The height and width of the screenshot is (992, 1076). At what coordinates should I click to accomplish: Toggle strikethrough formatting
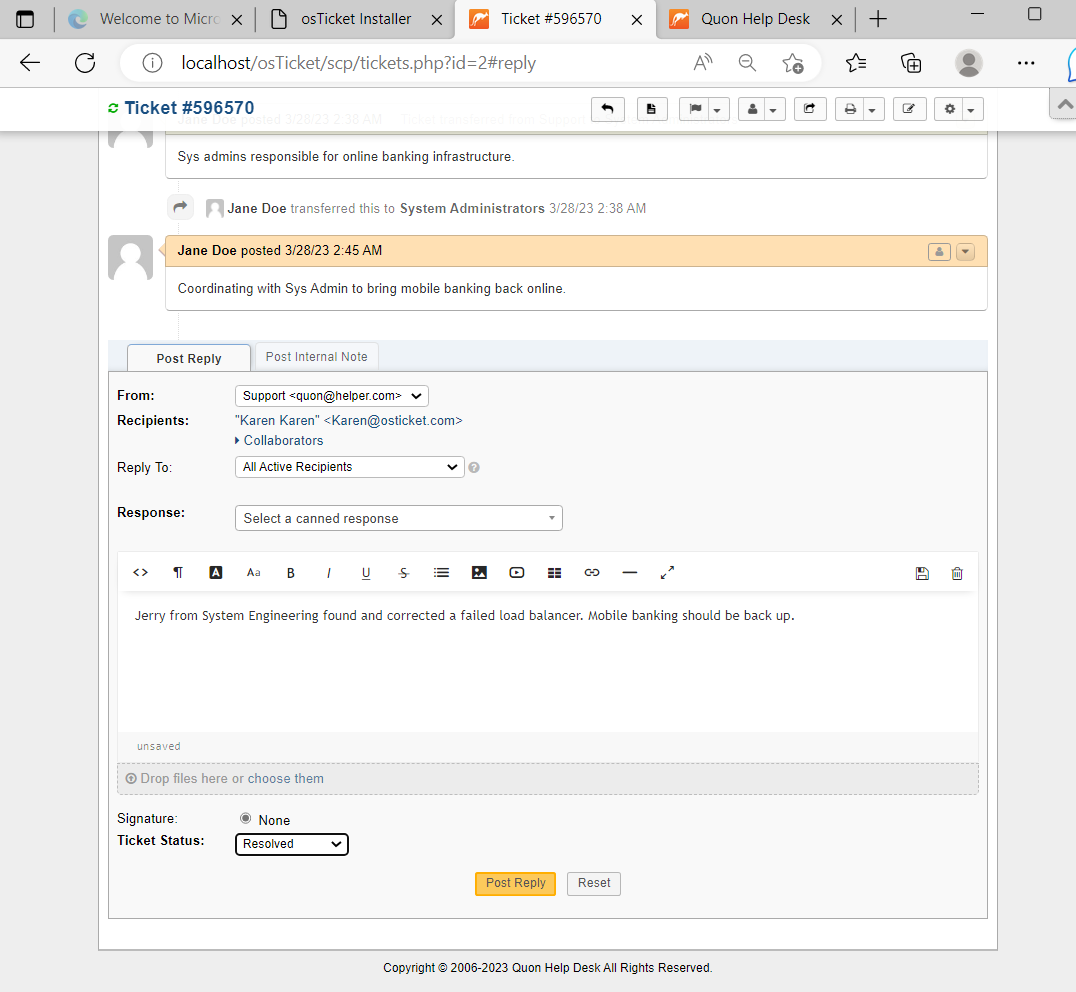404,572
